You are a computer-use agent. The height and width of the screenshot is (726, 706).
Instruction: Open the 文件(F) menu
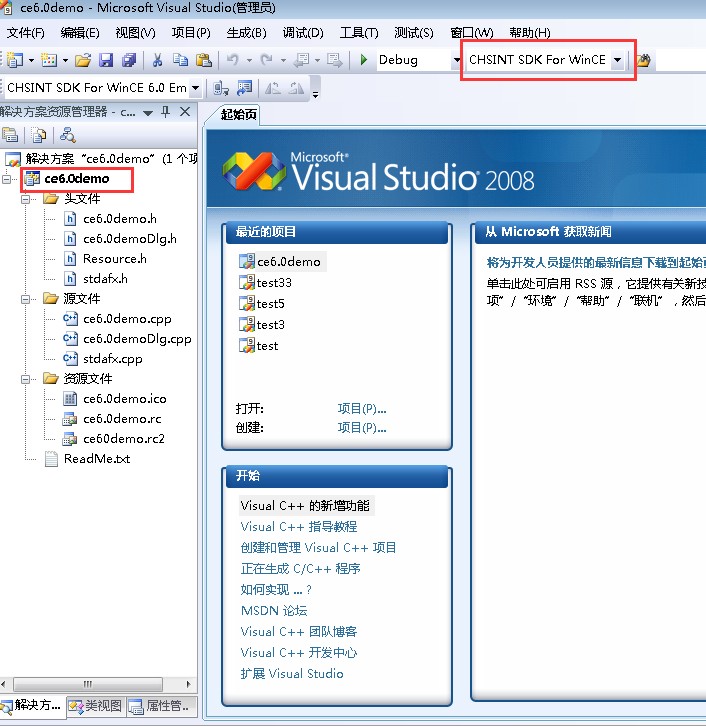pos(25,33)
